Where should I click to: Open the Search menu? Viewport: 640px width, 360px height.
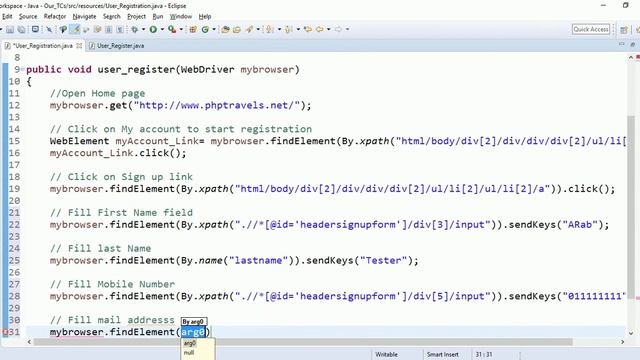(x=111, y=16)
